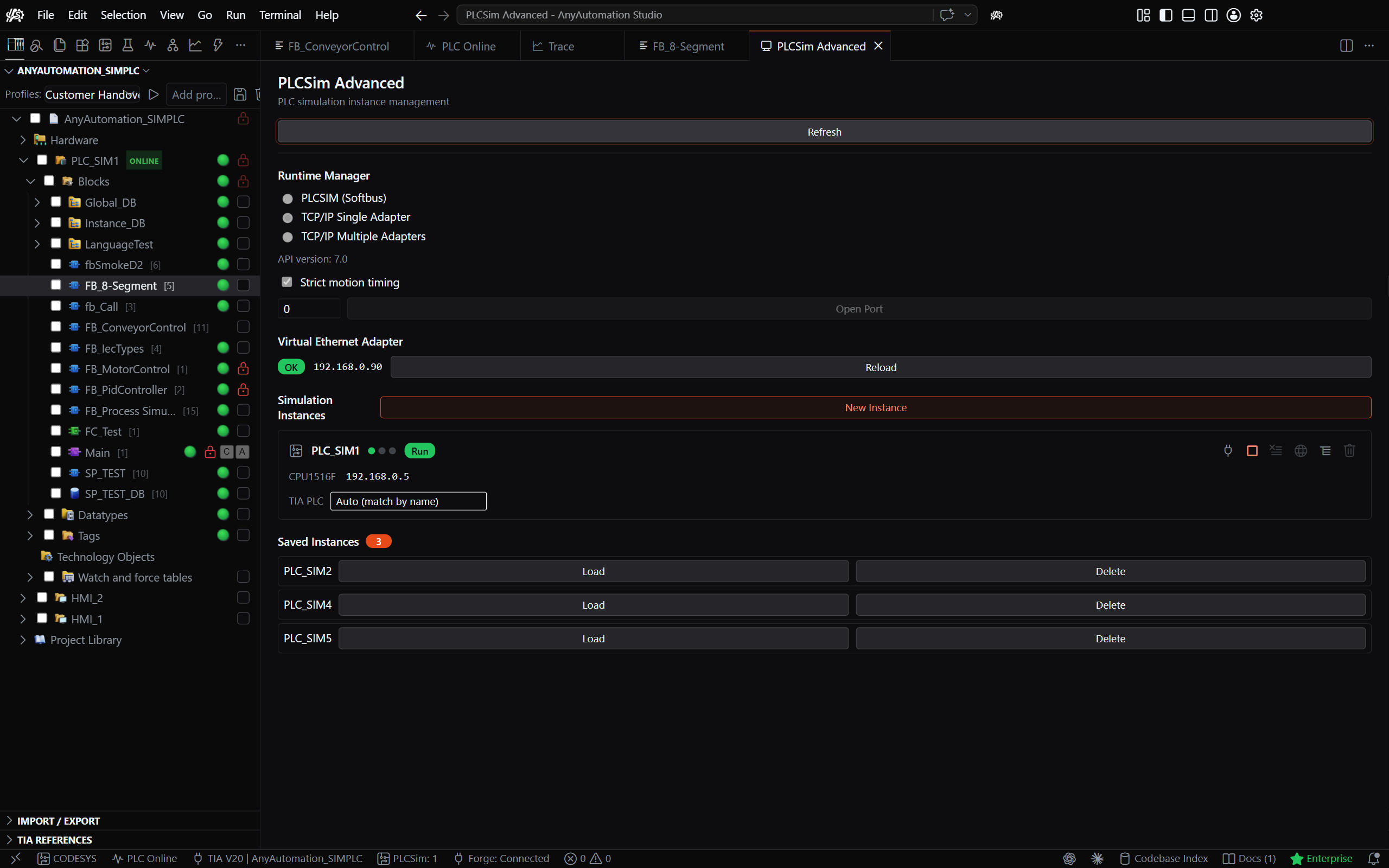Collapse the Blocks folder
Image resolution: width=1389 pixels, height=868 pixels.
click(30, 181)
